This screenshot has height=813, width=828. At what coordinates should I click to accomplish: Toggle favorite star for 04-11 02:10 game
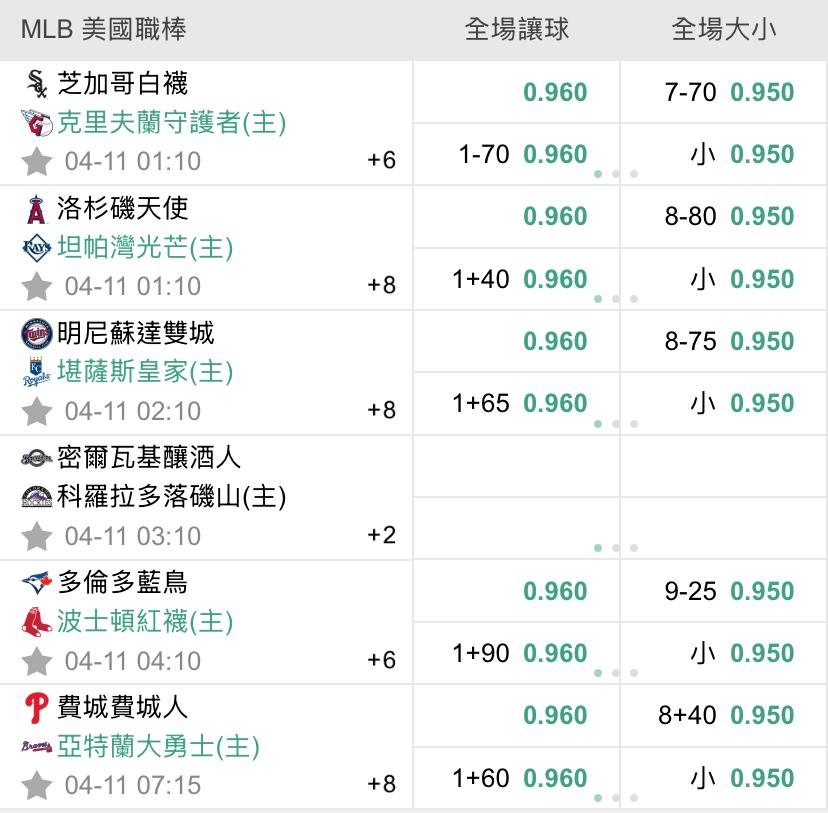click(x=37, y=411)
